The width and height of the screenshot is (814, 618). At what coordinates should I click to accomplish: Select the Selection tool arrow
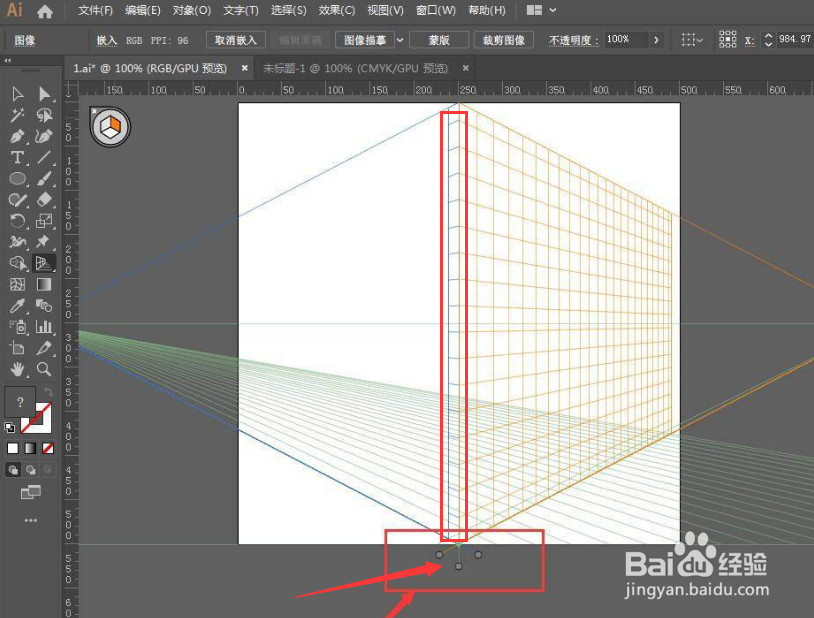pos(17,94)
